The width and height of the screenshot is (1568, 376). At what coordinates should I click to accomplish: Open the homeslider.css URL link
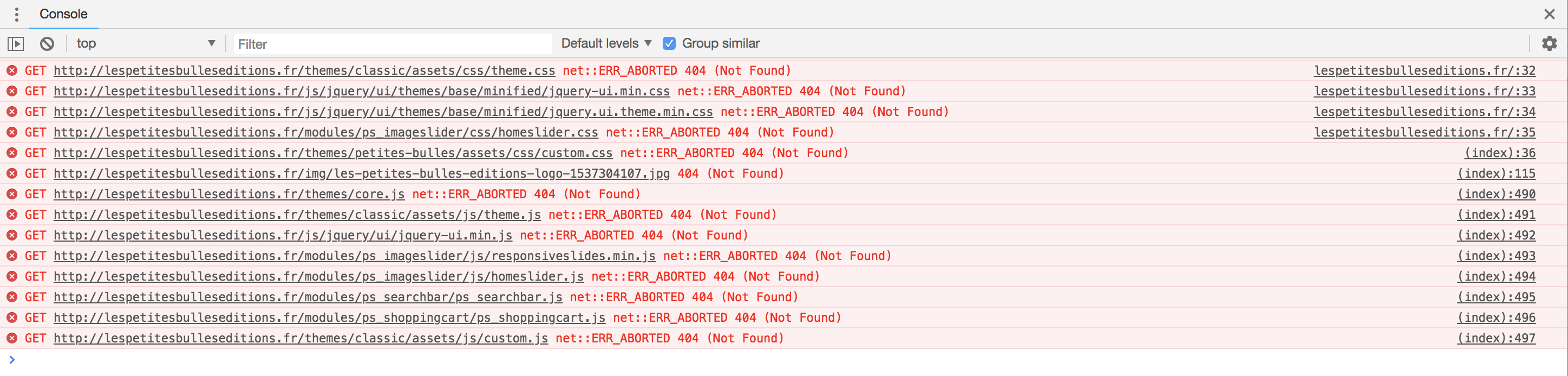point(325,132)
